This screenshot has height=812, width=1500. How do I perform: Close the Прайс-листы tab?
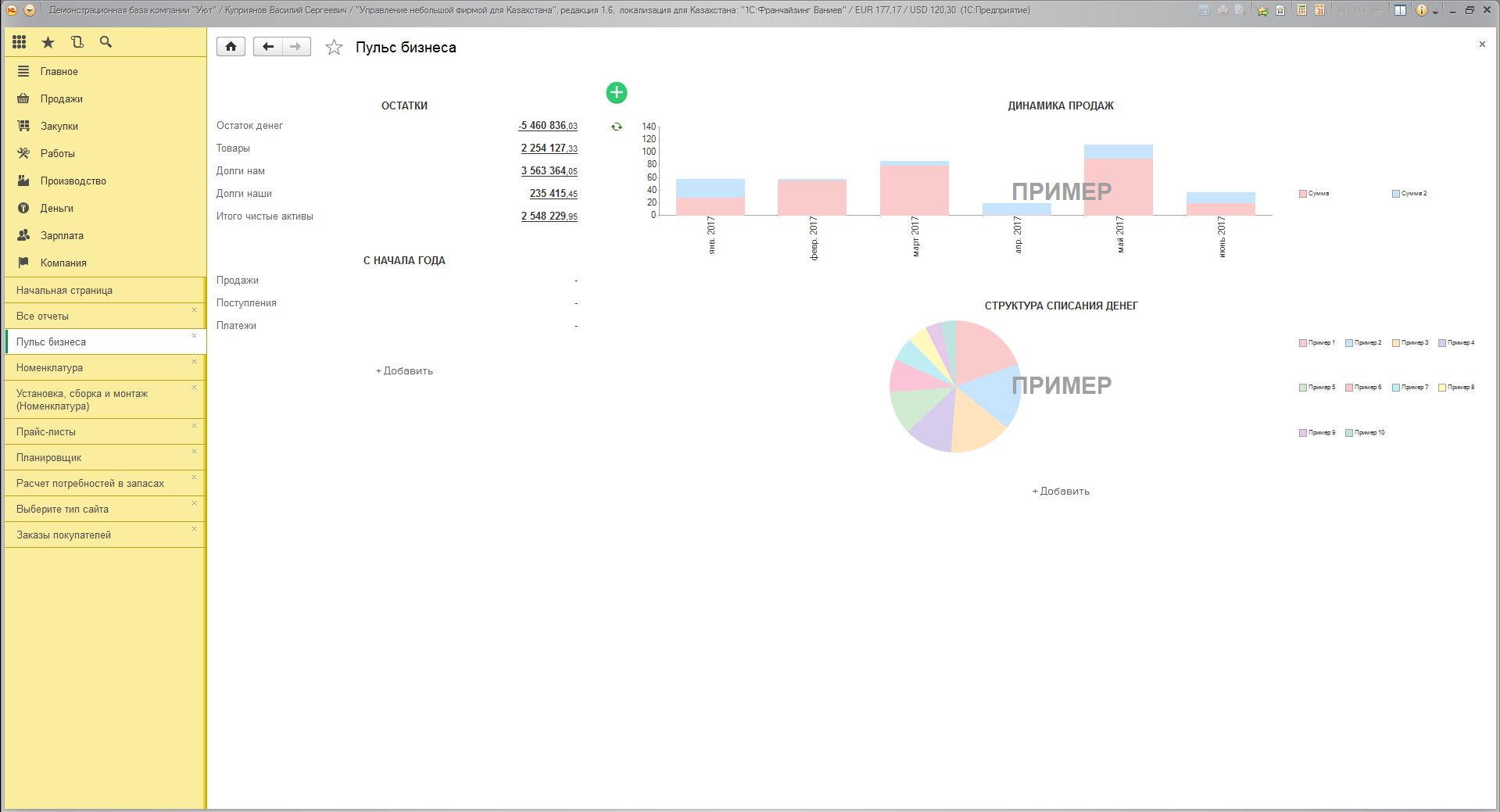coord(194,426)
